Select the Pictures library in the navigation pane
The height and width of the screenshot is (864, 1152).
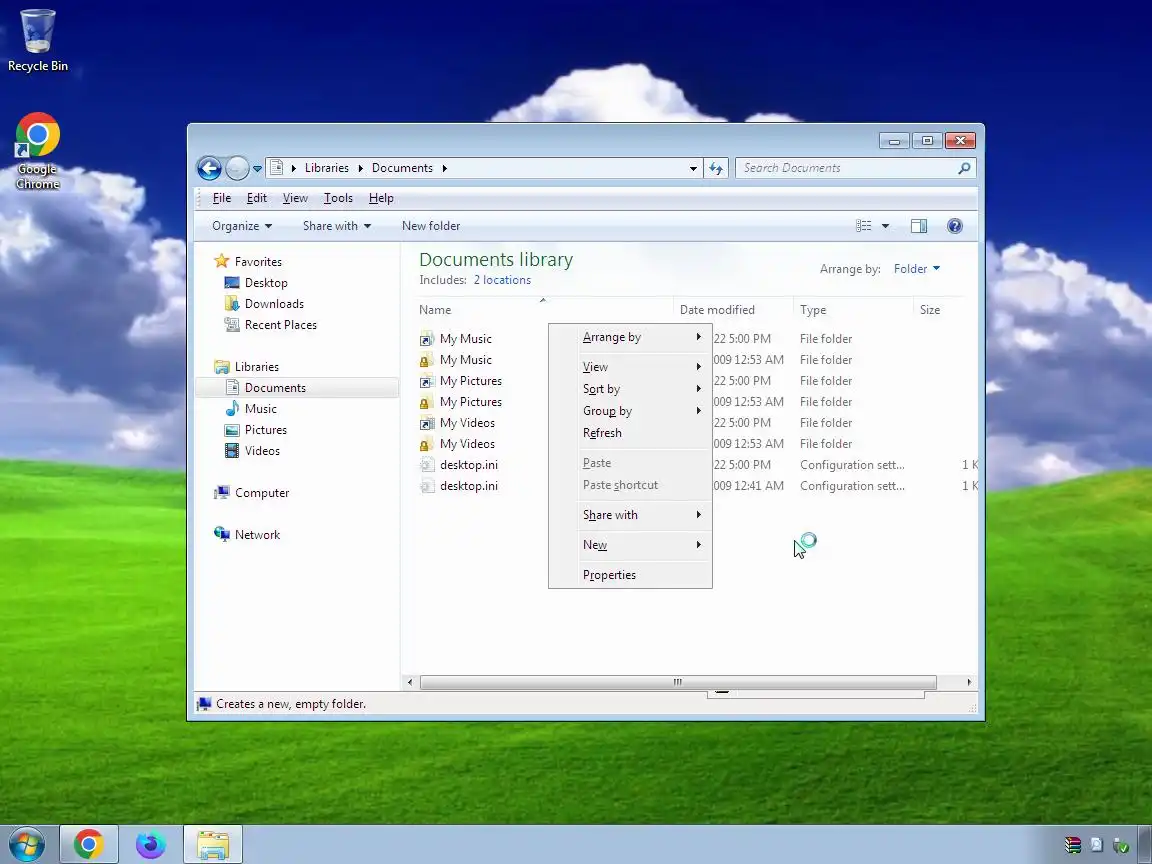point(265,430)
